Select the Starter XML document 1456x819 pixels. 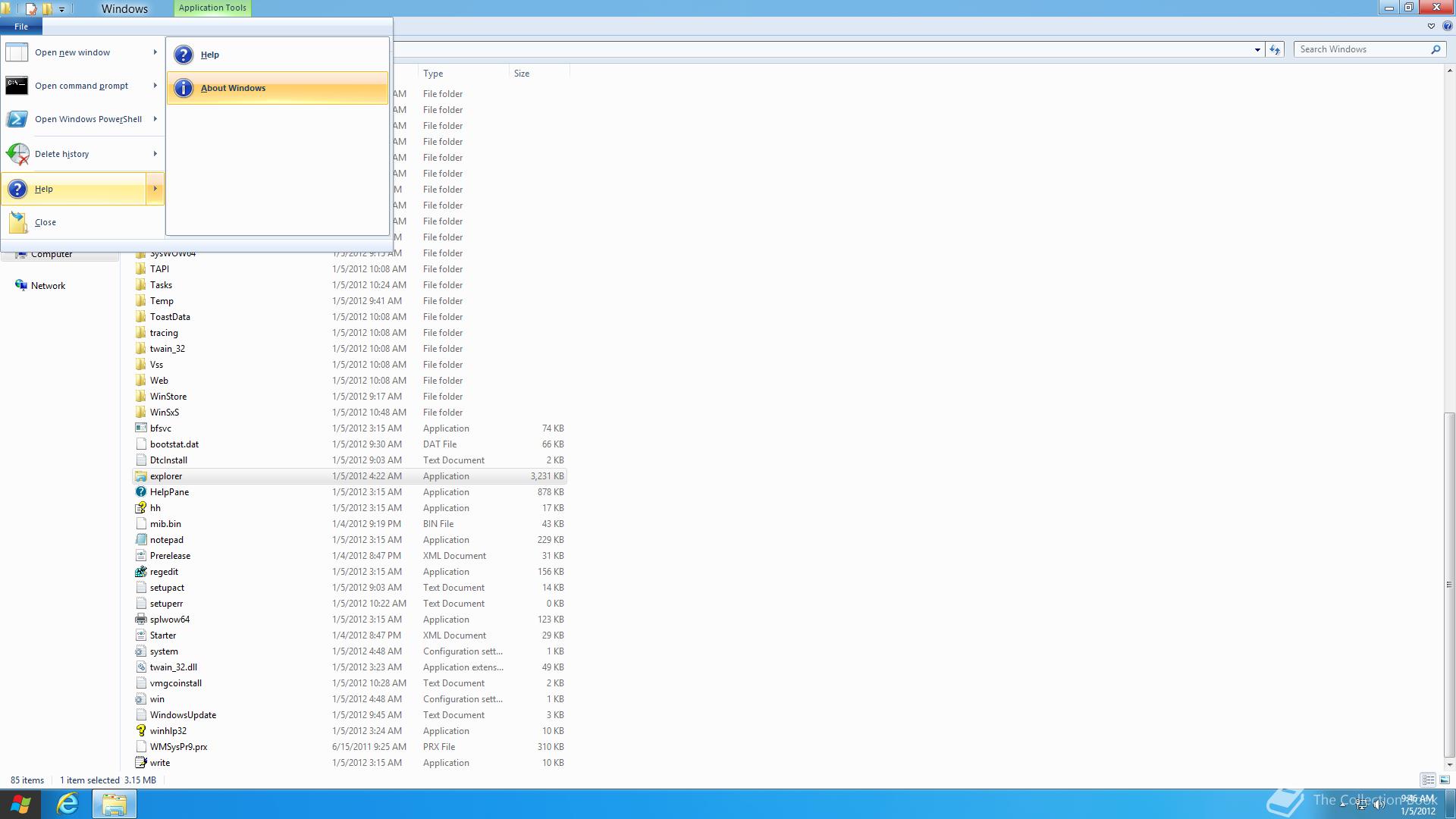pyautogui.click(x=349, y=635)
